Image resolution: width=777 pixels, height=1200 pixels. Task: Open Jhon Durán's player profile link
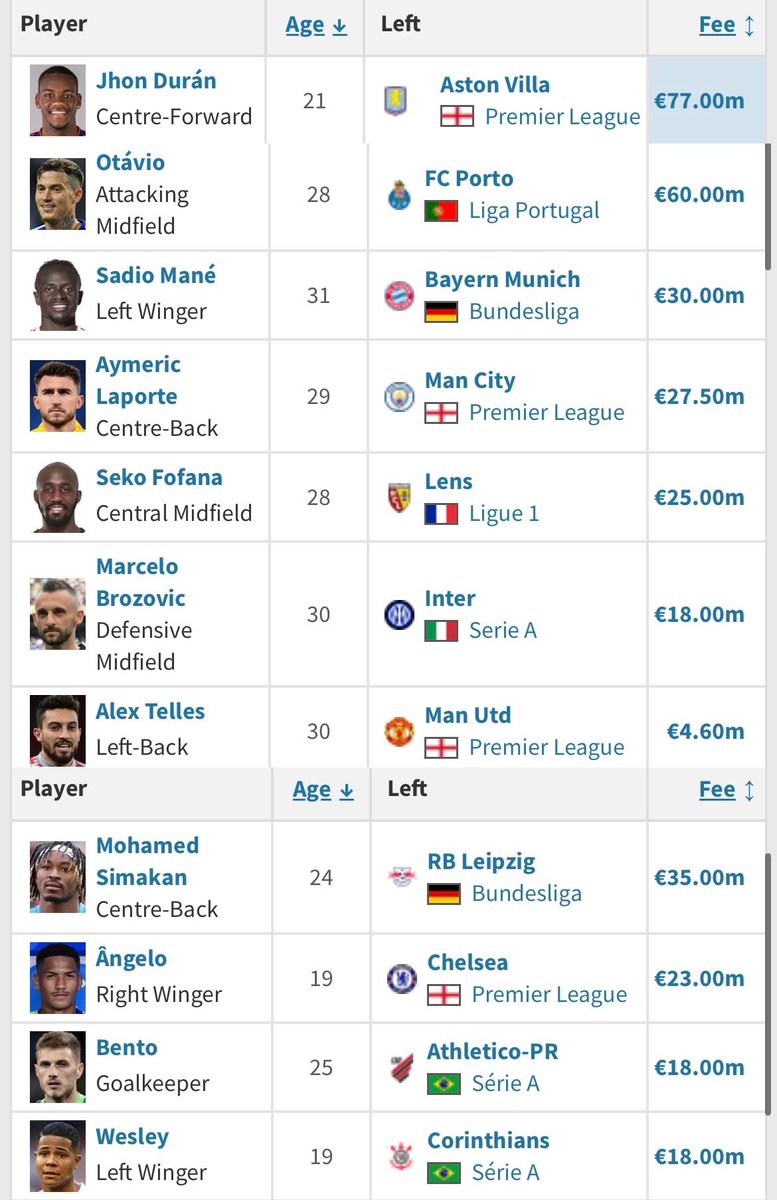tap(156, 81)
